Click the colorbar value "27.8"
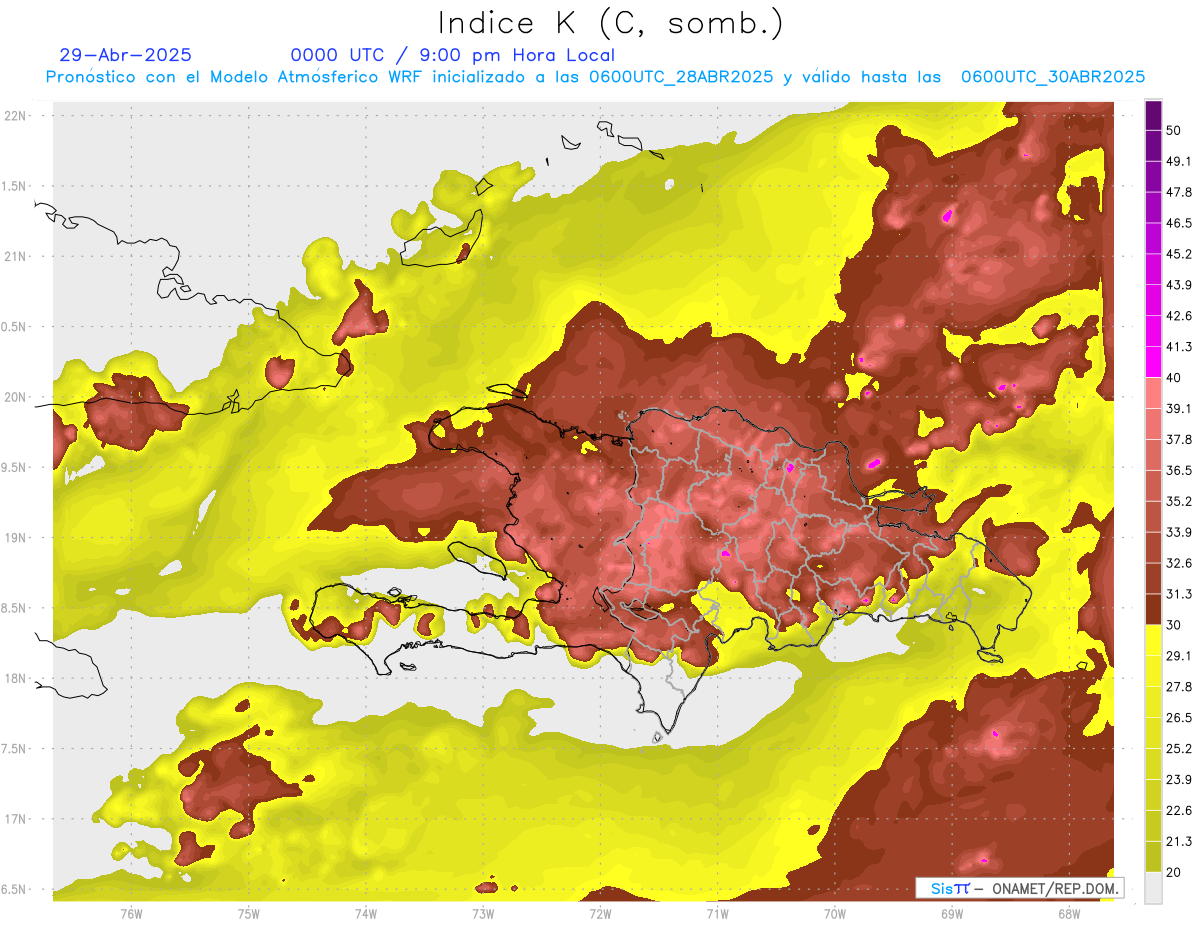The width and height of the screenshot is (1200, 927). 1178,686
